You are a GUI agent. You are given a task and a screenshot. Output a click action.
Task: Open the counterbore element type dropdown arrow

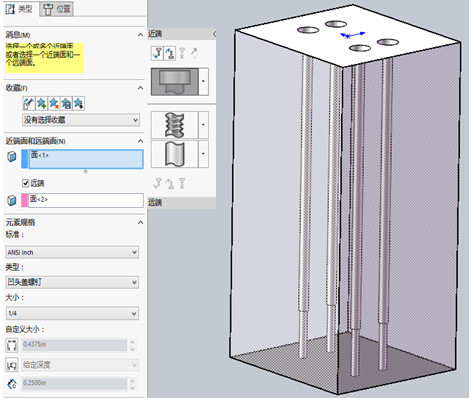click(204, 82)
